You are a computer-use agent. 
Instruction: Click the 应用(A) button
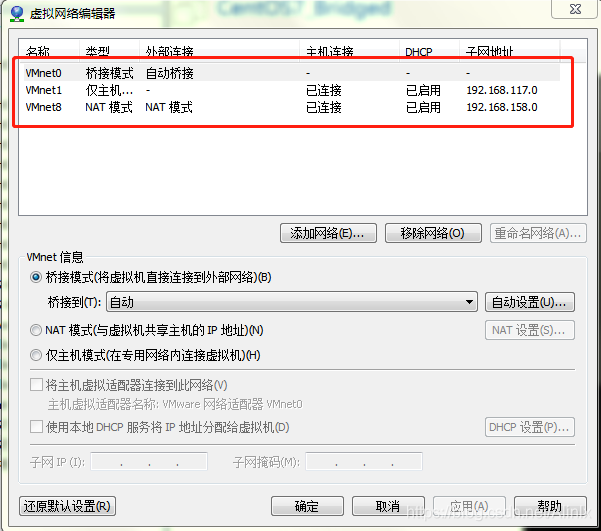coord(469,506)
